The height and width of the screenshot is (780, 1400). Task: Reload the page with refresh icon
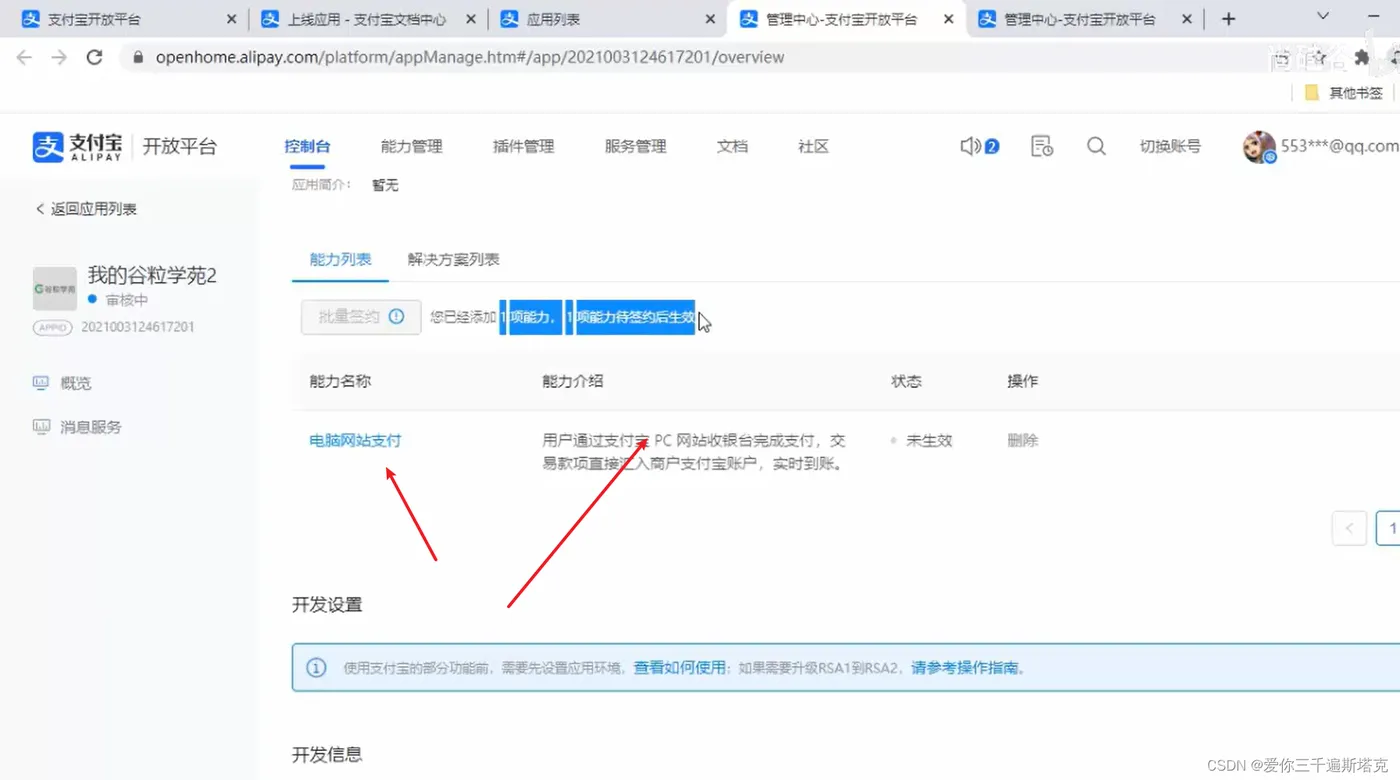95,57
